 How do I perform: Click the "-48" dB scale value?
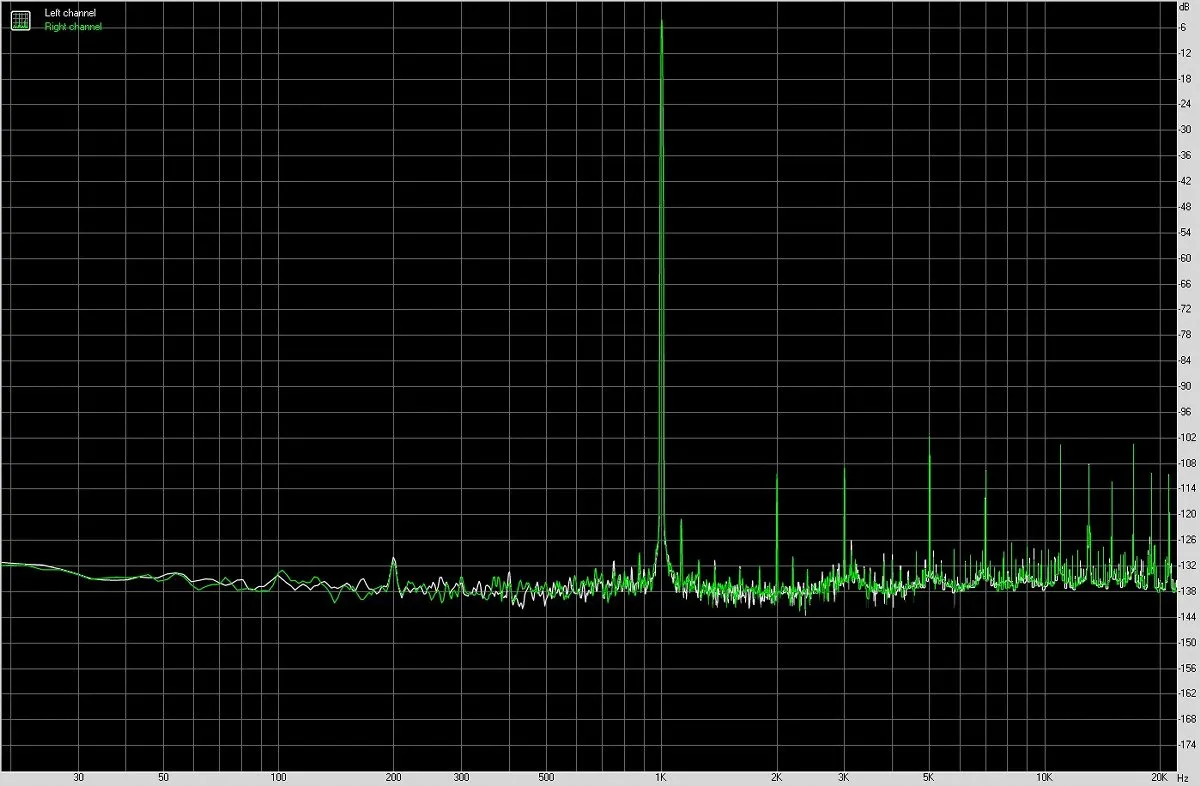click(x=1187, y=206)
